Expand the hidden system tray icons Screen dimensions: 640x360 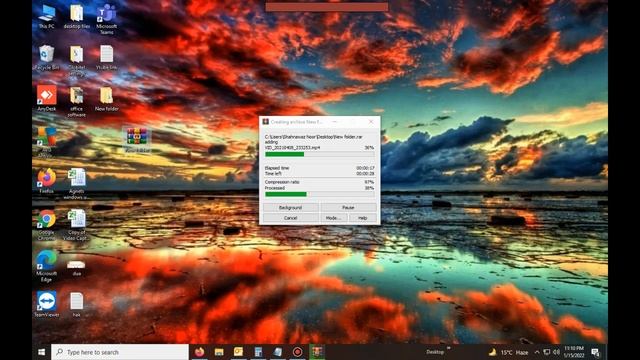pyautogui.click(x=537, y=352)
